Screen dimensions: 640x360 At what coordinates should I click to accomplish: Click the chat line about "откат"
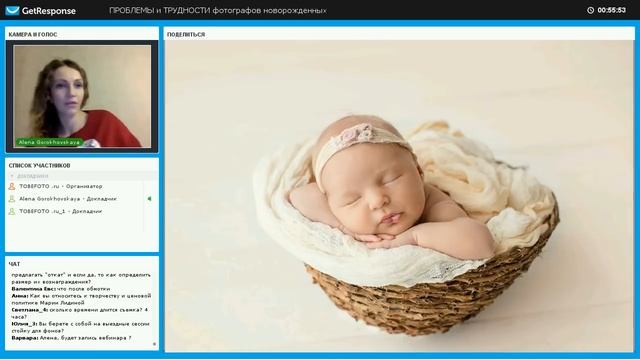[x=81, y=278]
